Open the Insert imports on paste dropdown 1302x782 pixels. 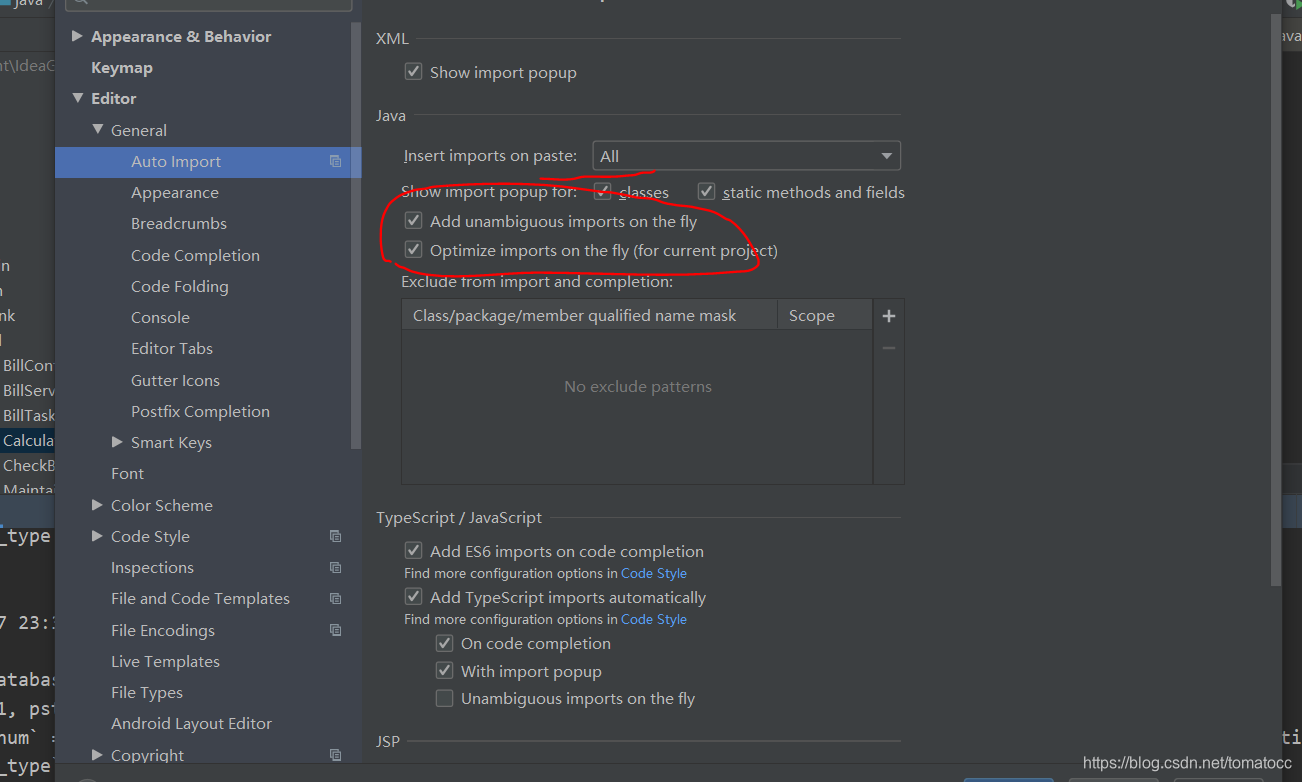point(747,156)
